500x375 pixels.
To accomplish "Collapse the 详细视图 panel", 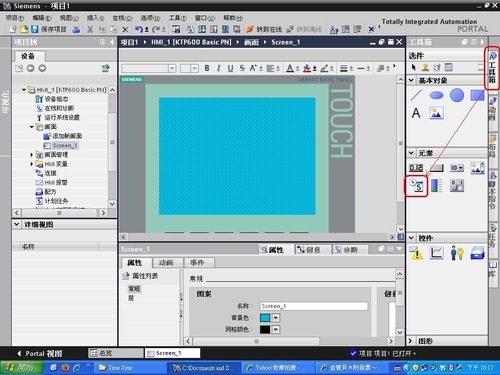I will tap(17, 224).
